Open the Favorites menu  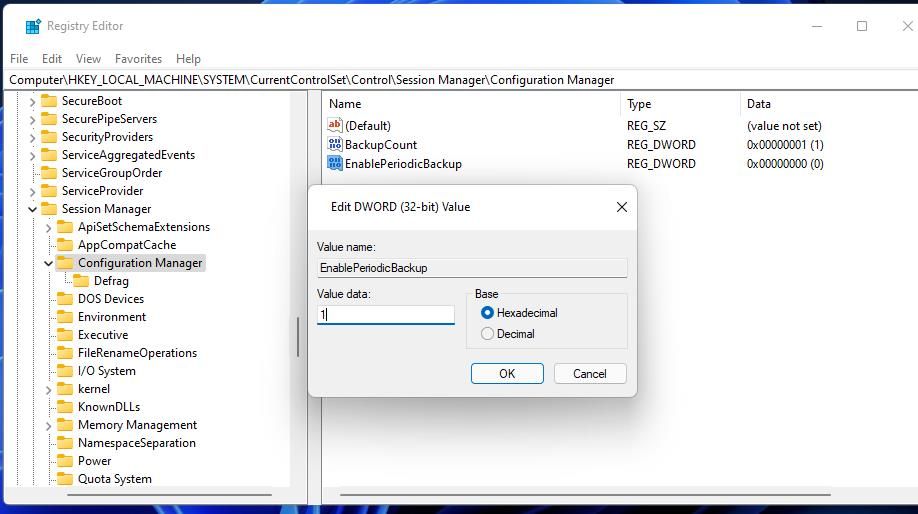138,59
